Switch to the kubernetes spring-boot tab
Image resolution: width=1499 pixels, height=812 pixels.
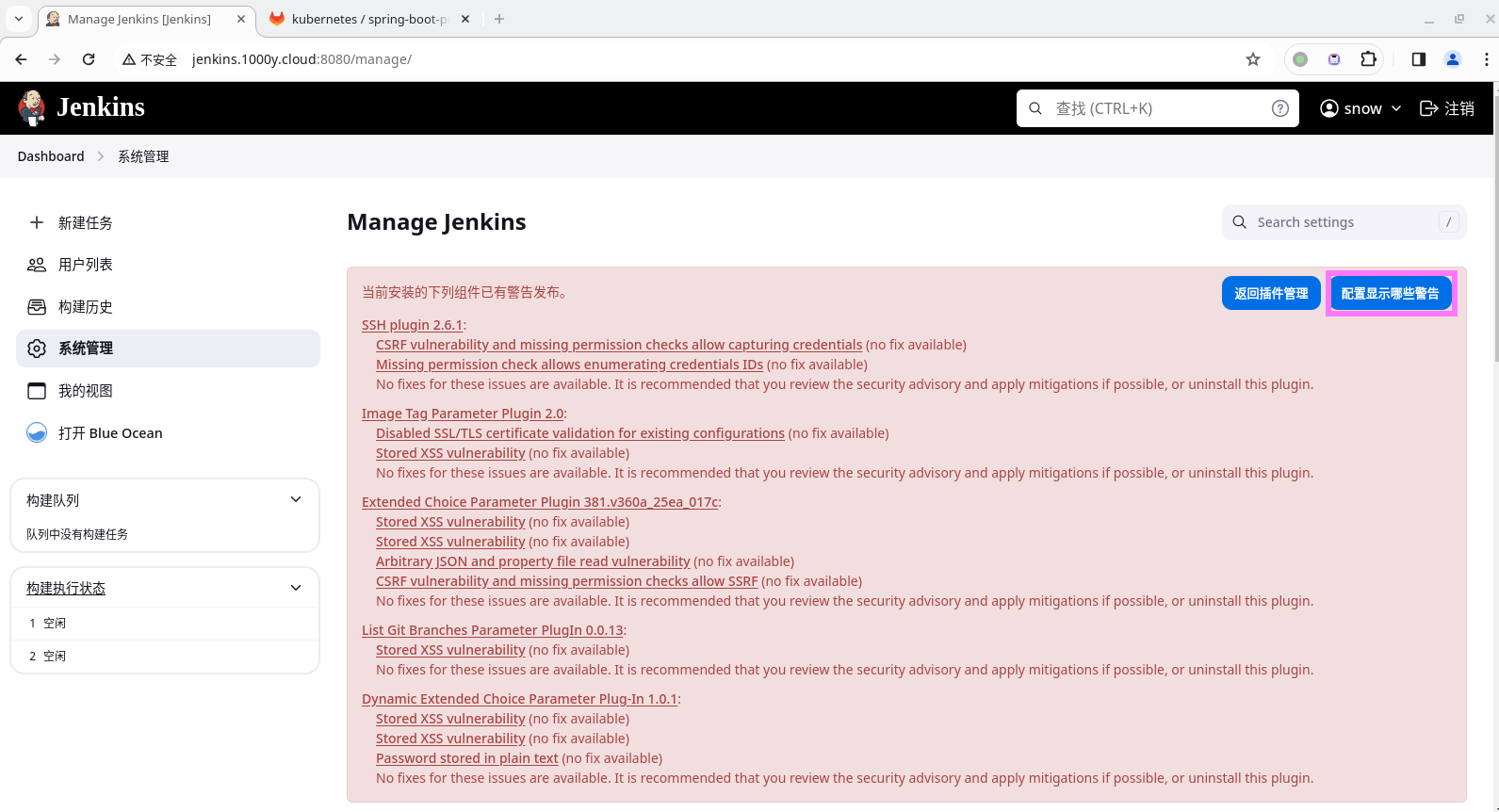point(370,19)
